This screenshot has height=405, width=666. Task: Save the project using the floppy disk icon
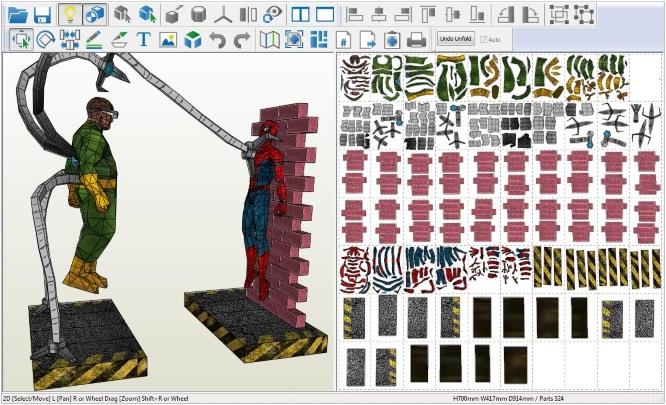tap(42, 15)
